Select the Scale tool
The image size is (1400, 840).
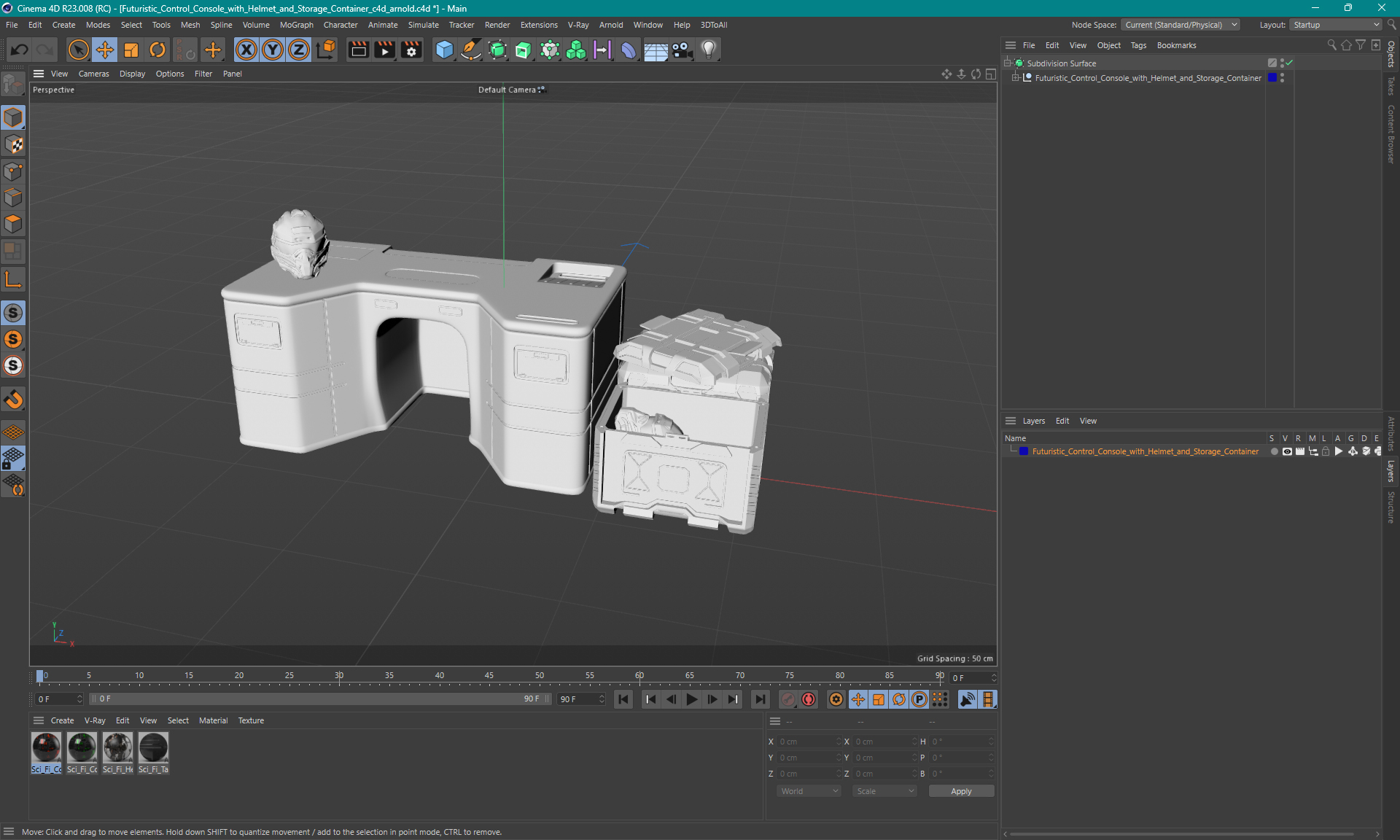point(131,50)
